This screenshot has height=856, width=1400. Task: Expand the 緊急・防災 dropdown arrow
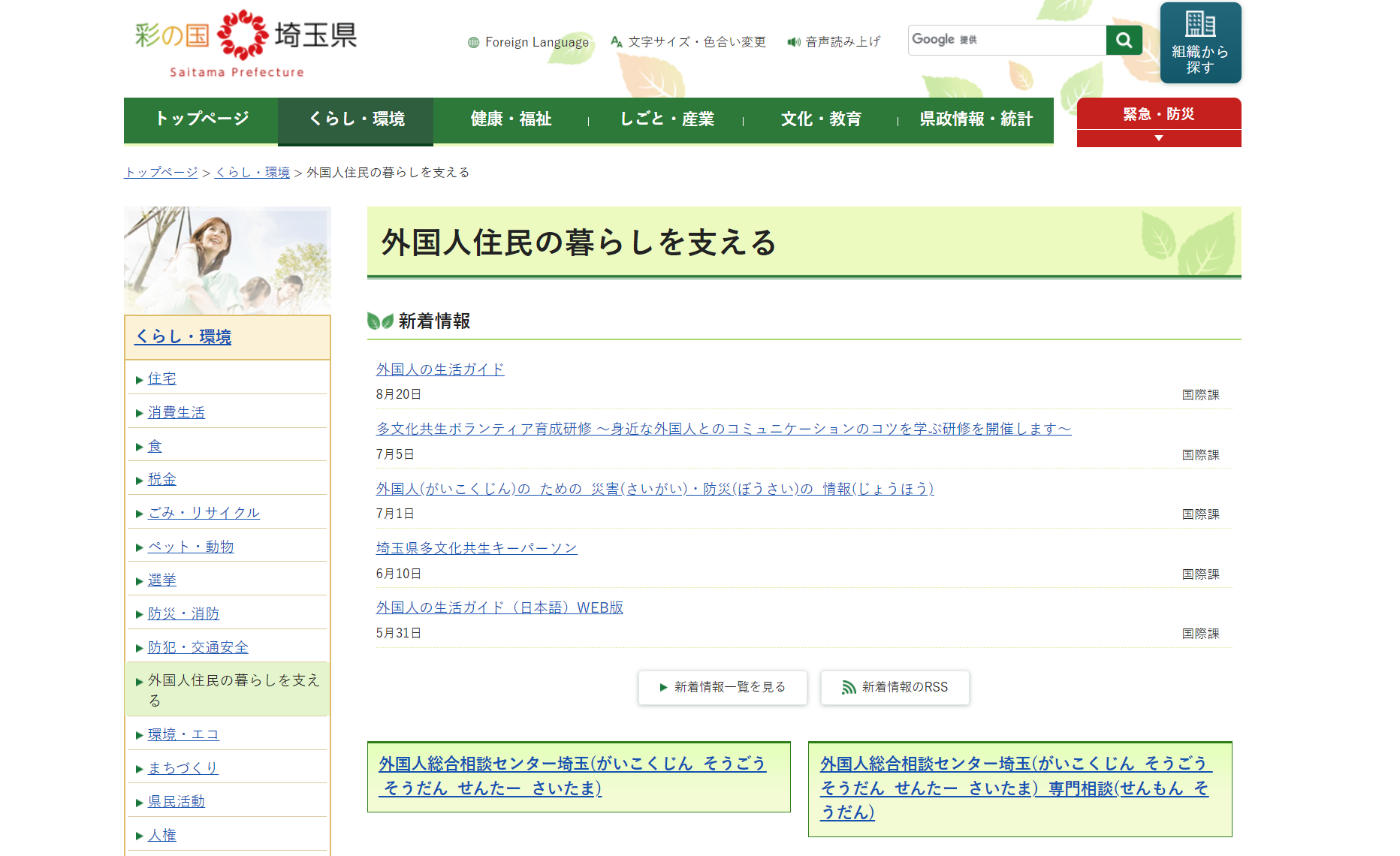(1158, 138)
